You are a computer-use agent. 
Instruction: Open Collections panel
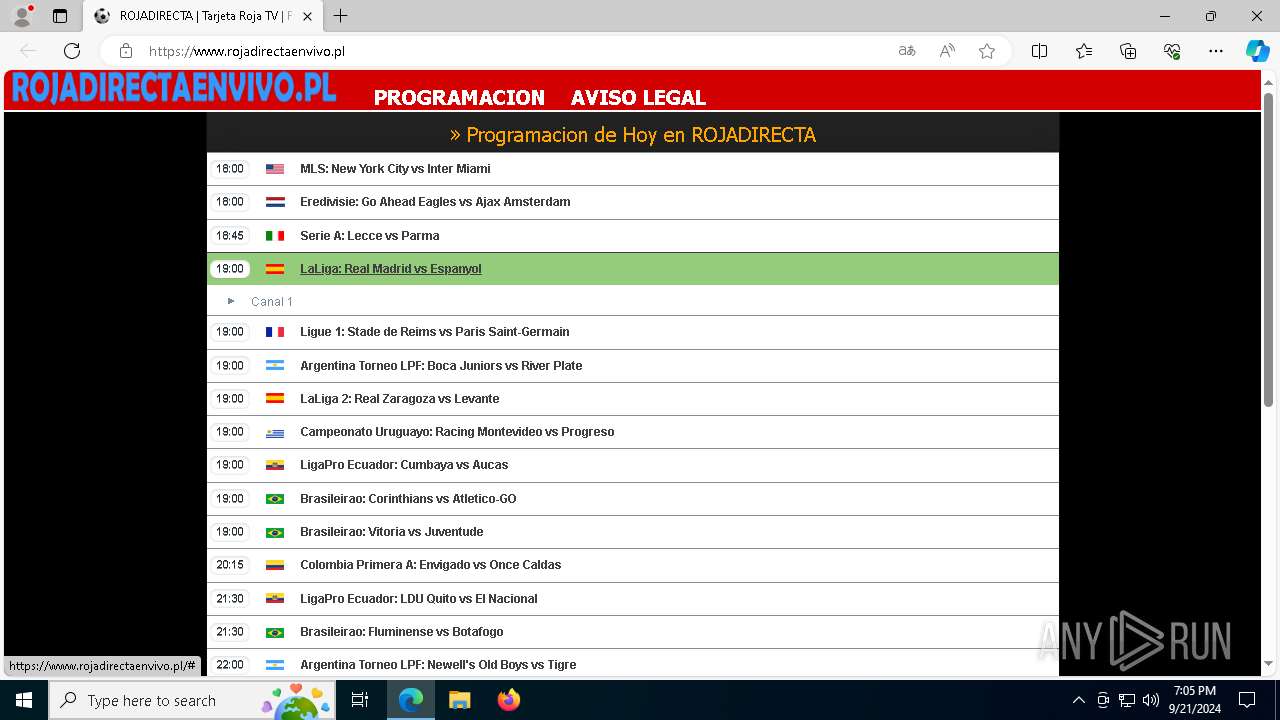(1128, 51)
